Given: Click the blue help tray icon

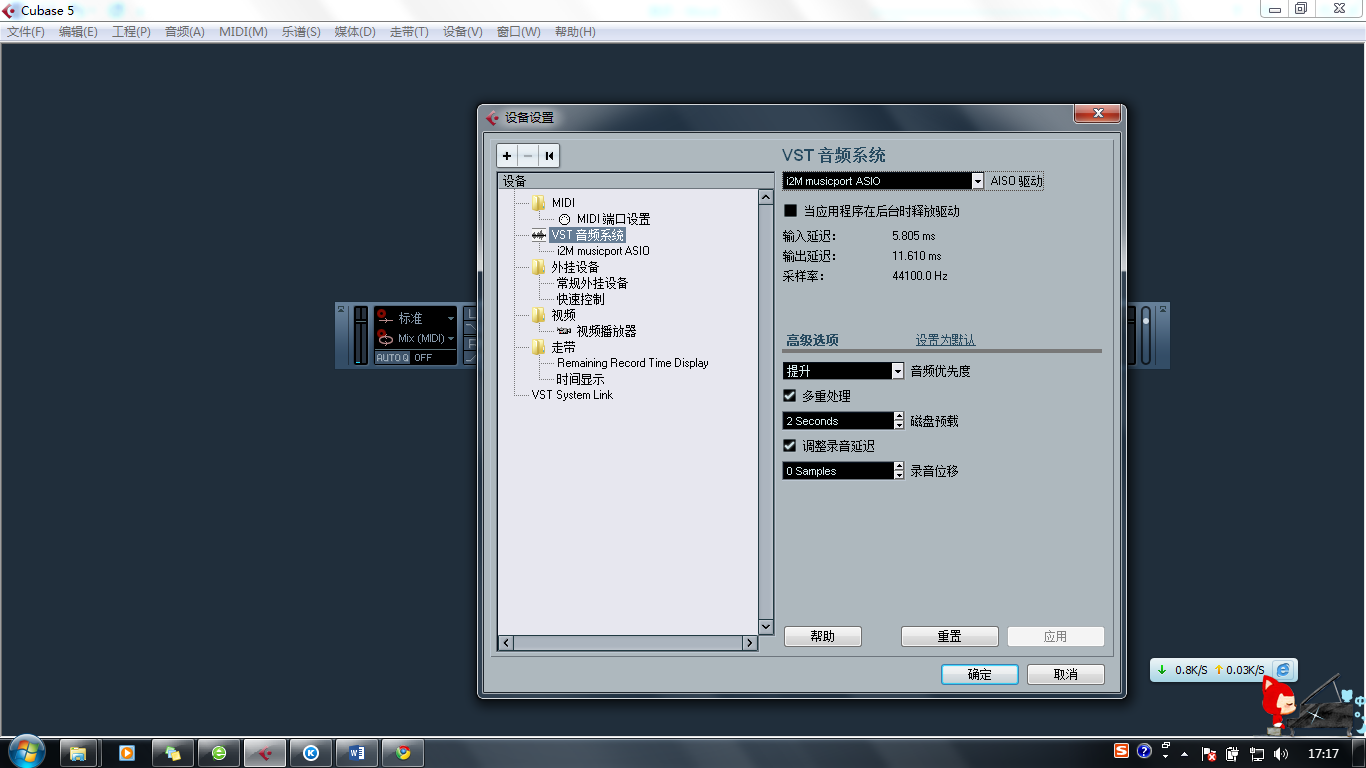Looking at the screenshot, I should [1144, 751].
